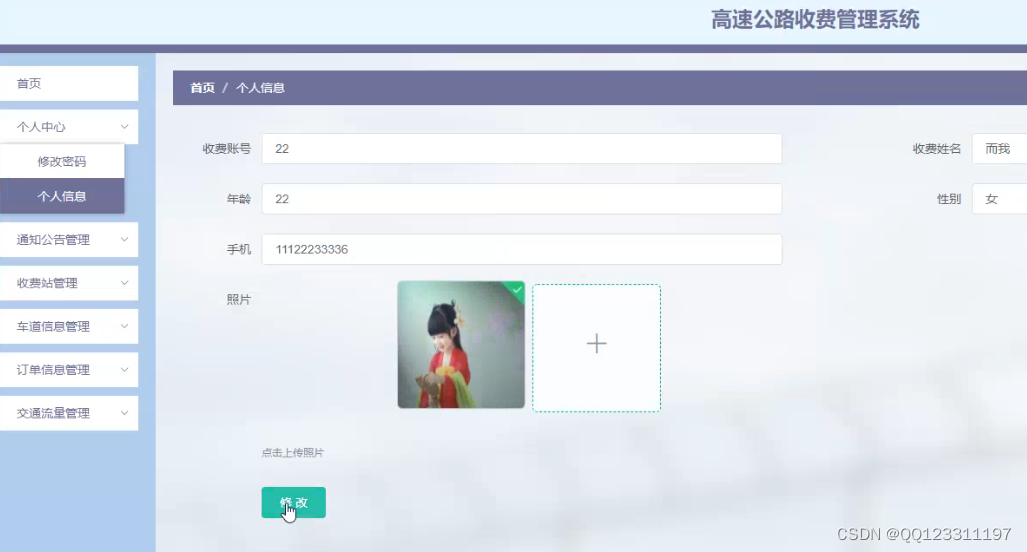Image resolution: width=1027 pixels, height=552 pixels.
Task: Click the 照片 field label
Action: 239,299
